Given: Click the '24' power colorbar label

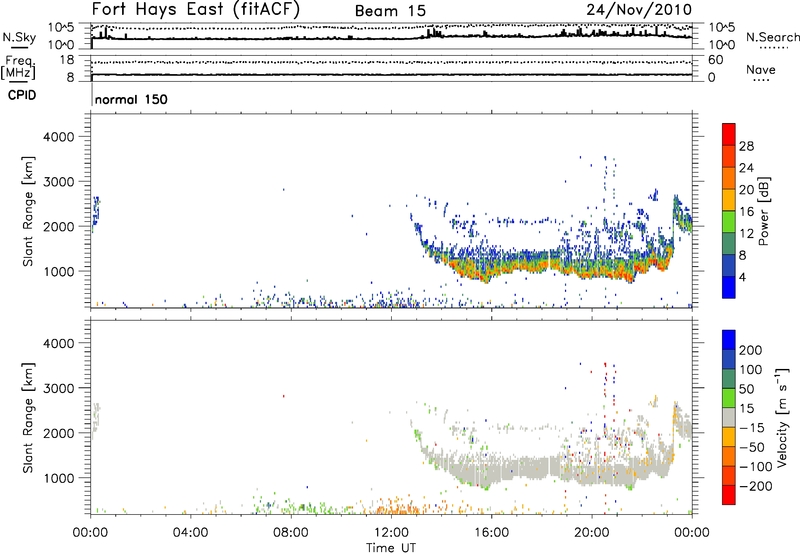Looking at the screenshot, I should [x=746, y=168].
